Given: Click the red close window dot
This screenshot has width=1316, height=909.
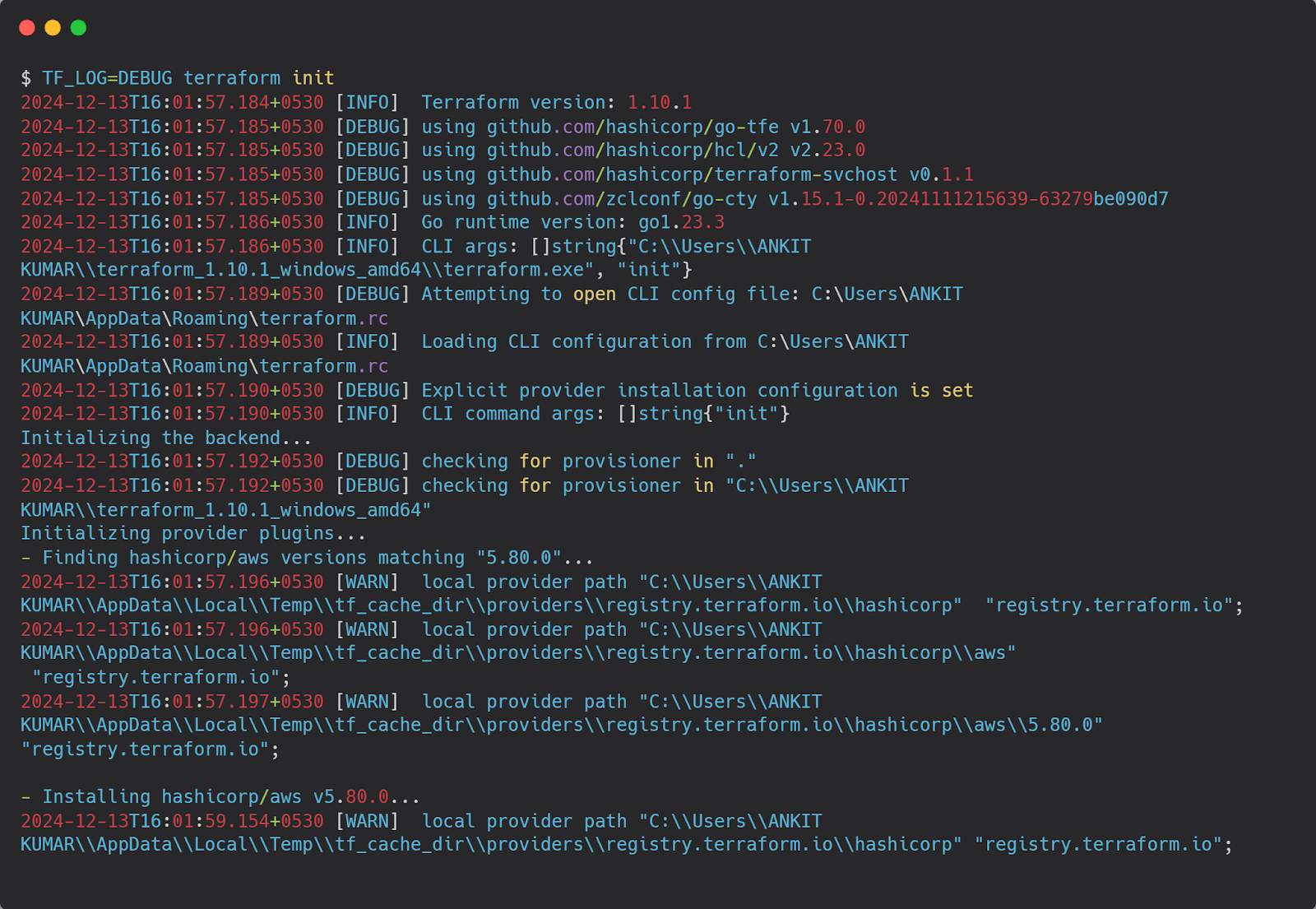Looking at the screenshot, I should (26, 28).
